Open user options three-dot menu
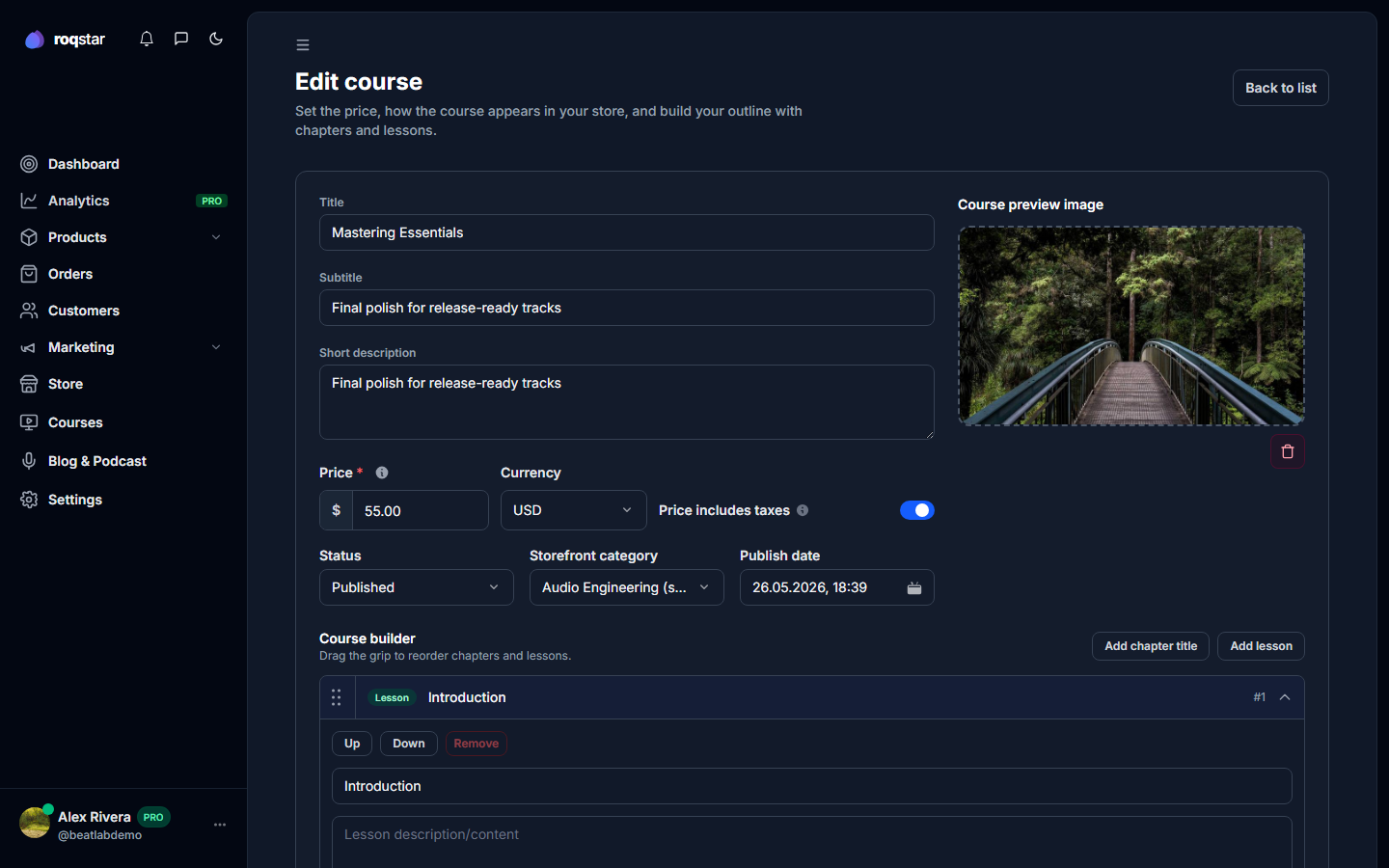 click(x=220, y=825)
